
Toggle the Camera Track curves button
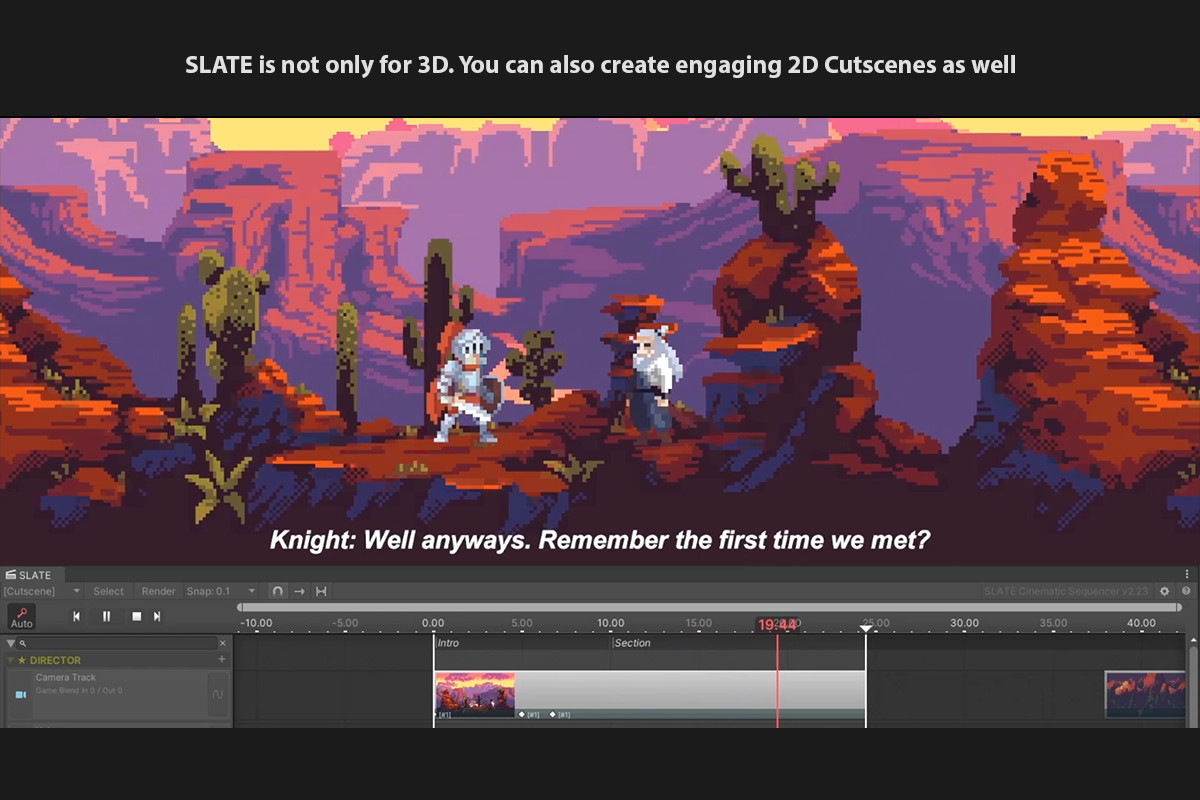tap(218, 694)
